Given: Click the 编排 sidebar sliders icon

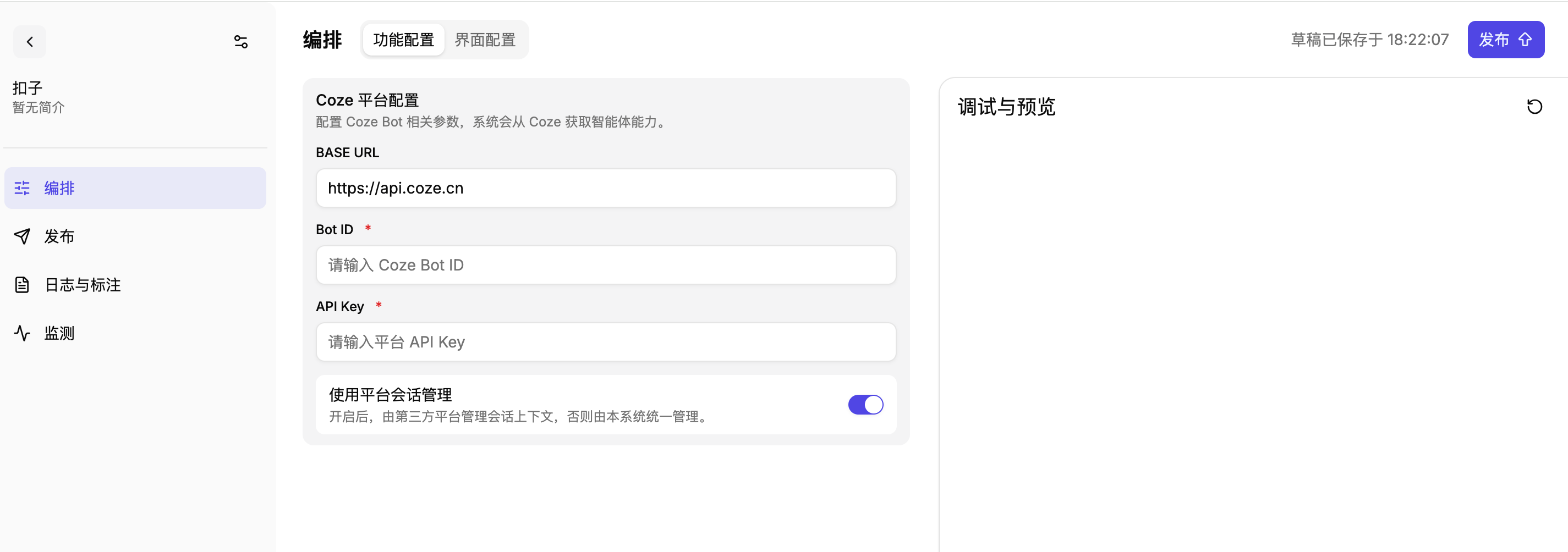Looking at the screenshot, I should tap(22, 188).
